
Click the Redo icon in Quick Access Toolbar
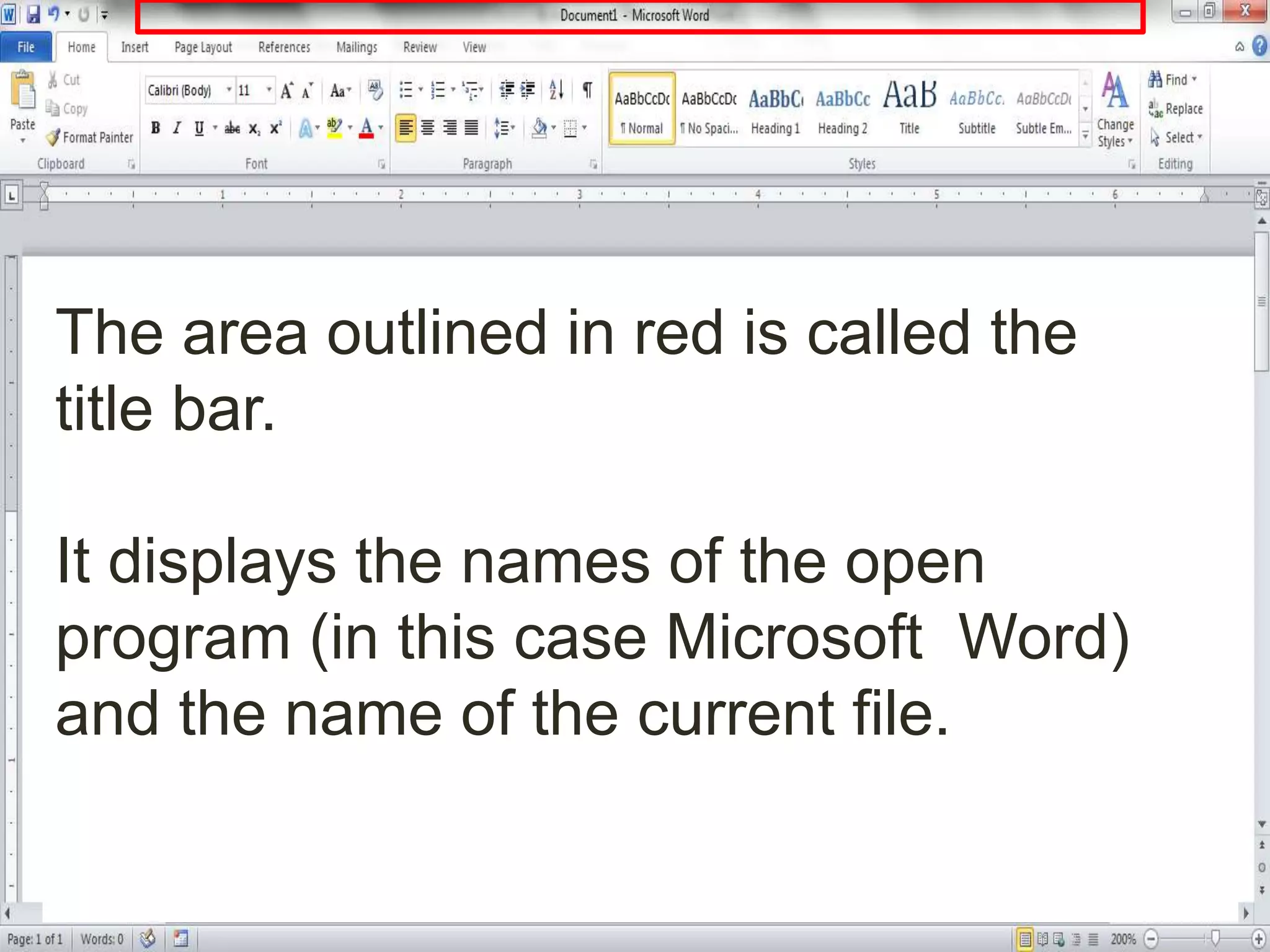[84, 14]
